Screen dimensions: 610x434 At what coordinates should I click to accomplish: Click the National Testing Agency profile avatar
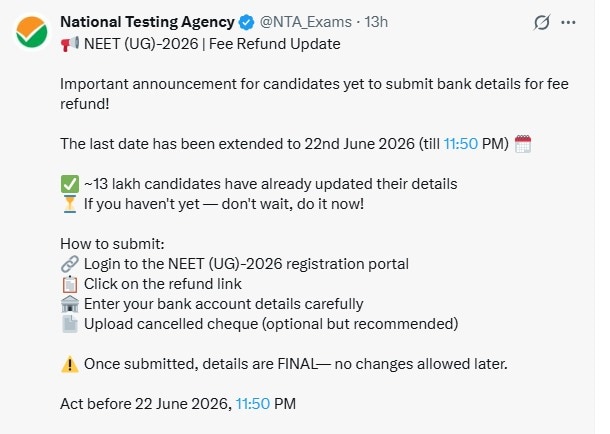pos(32,32)
